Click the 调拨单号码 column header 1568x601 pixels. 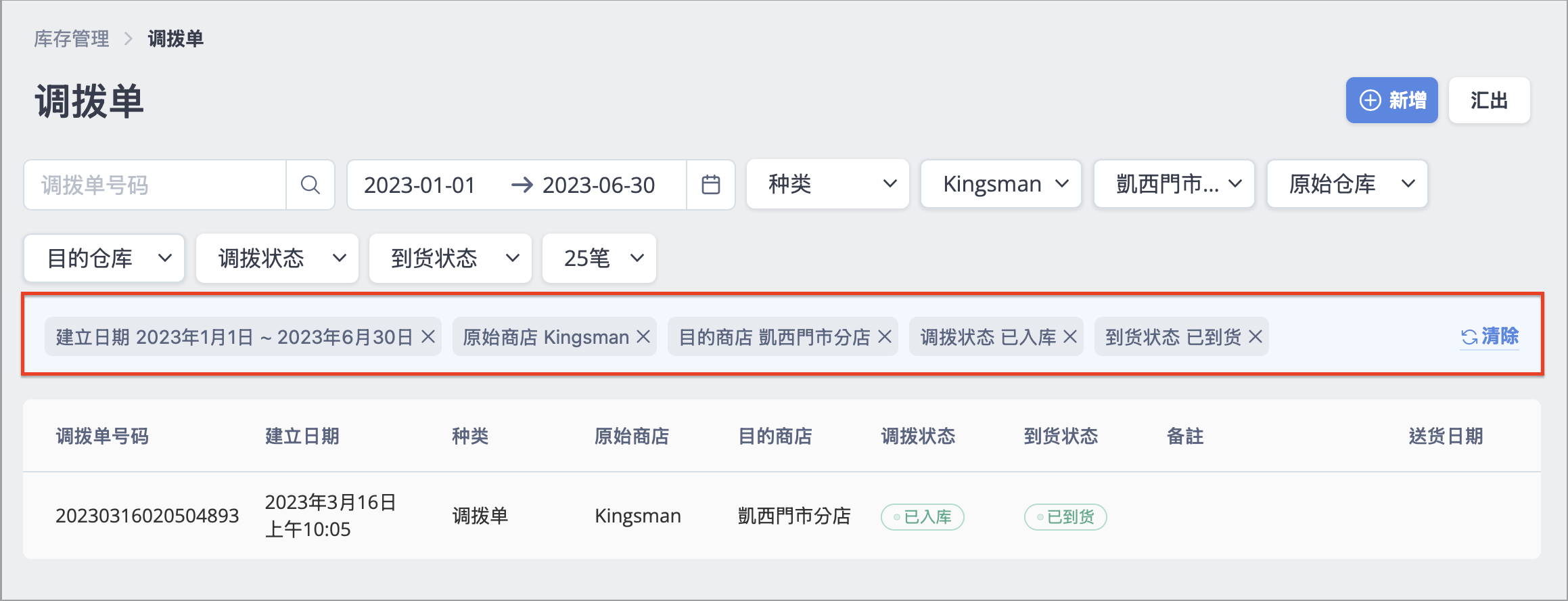[102, 436]
